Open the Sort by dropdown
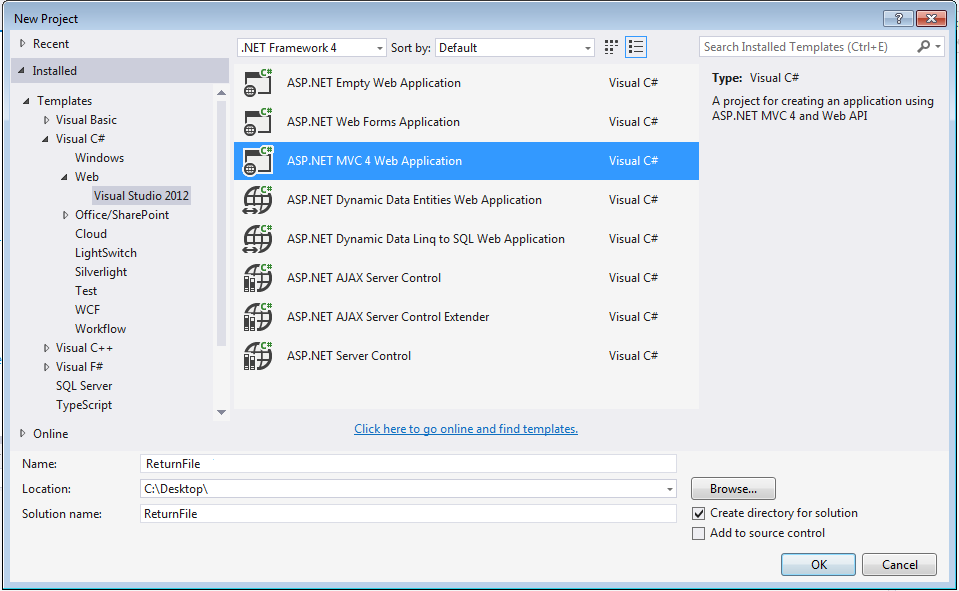Image resolution: width=959 pixels, height=591 pixels. pos(514,48)
